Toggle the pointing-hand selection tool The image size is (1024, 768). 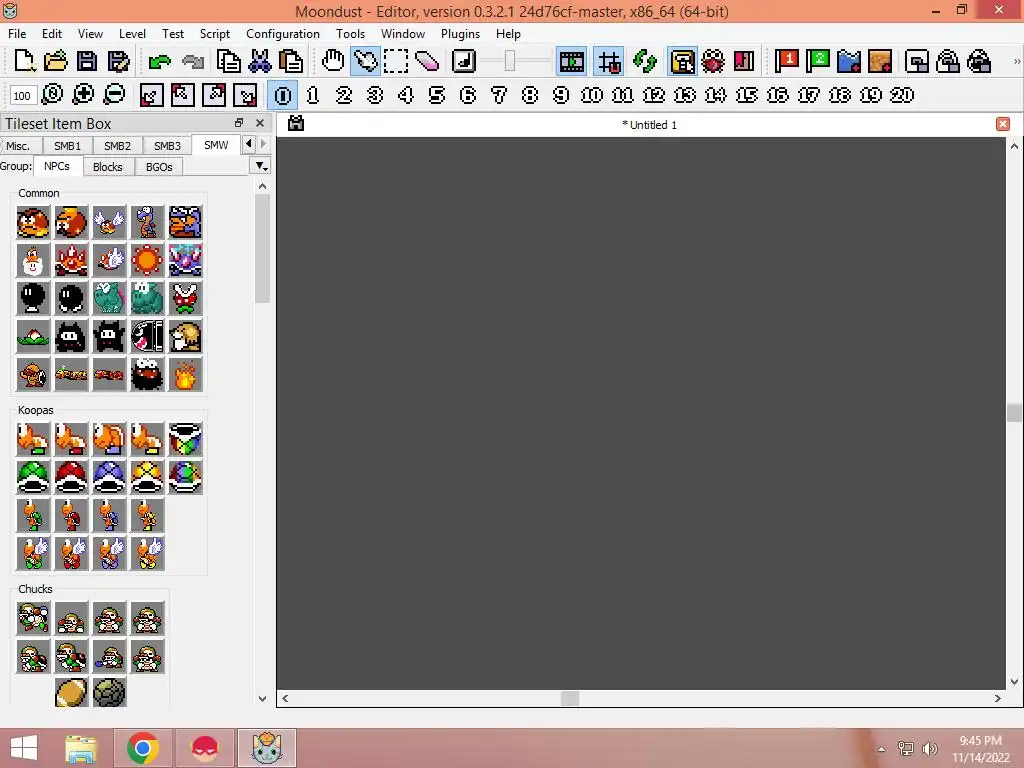click(365, 61)
